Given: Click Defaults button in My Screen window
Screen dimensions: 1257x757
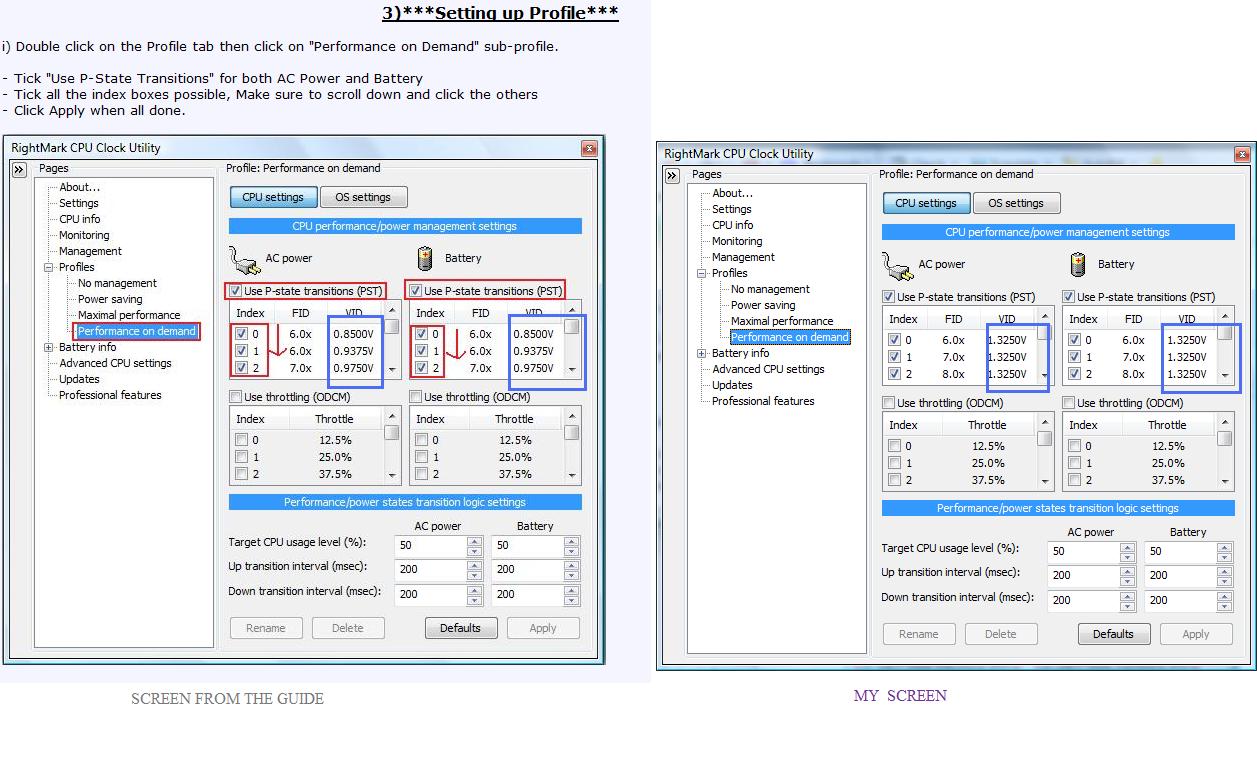Looking at the screenshot, I should [x=1113, y=634].
